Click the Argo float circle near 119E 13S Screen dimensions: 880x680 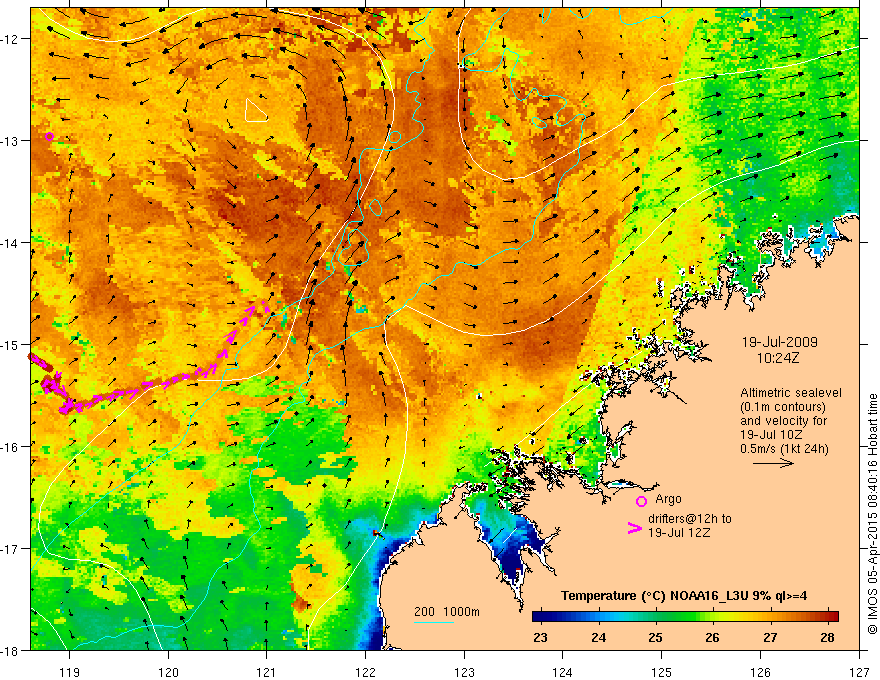click(49, 136)
